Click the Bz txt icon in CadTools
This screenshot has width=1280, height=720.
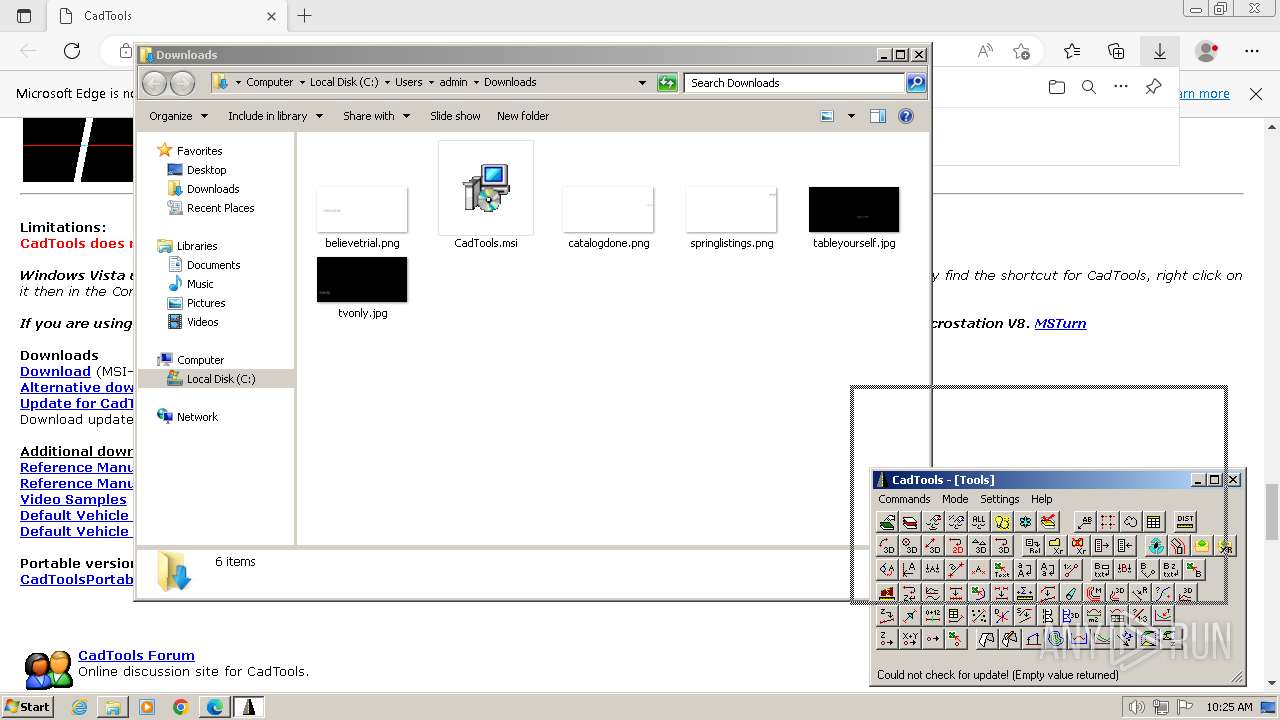[1171, 569]
